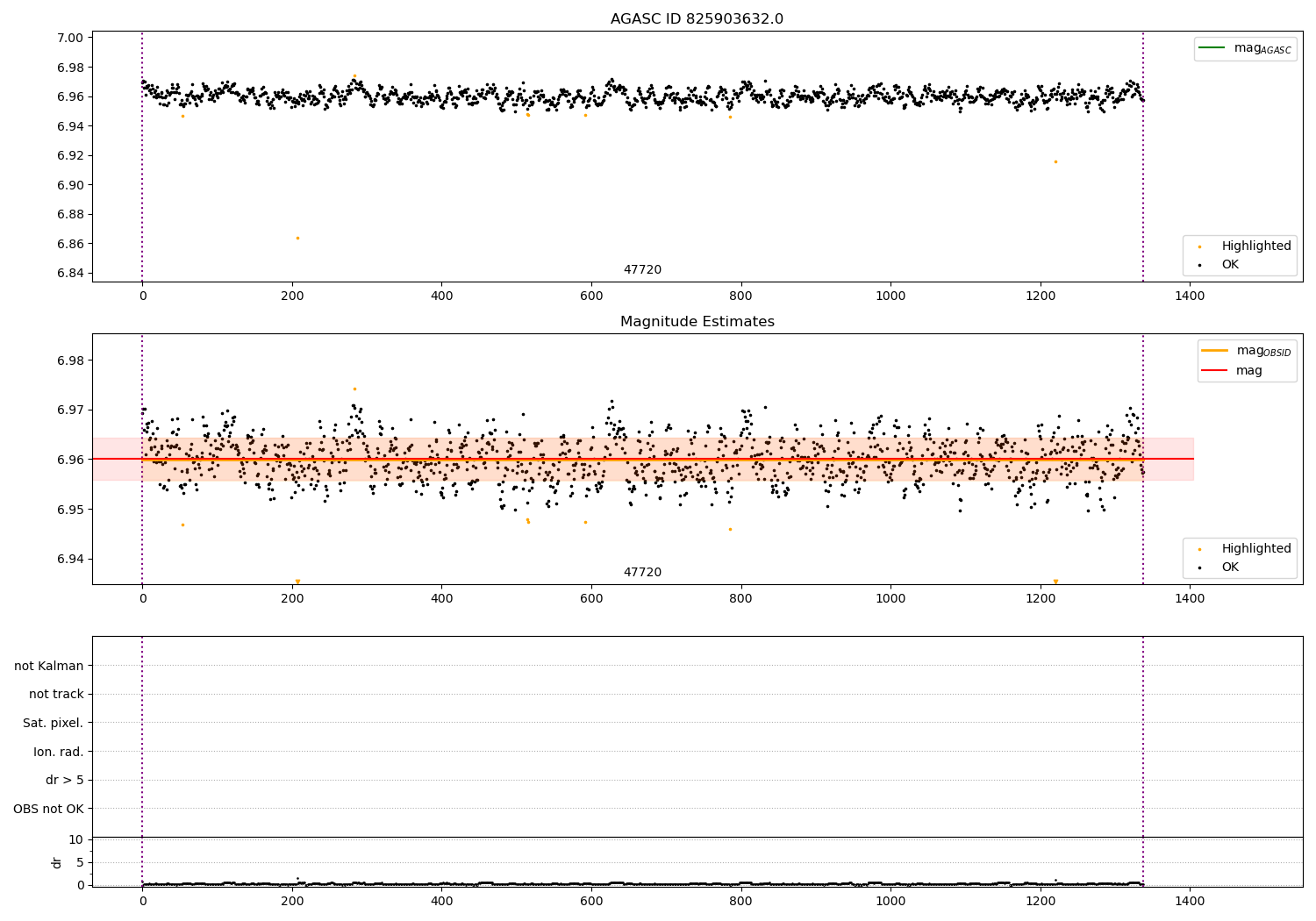The width and height of the screenshot is (1316, 921).
Task: Click the orange mag OBSID legend line swatch
Action: pos(1214,351)
